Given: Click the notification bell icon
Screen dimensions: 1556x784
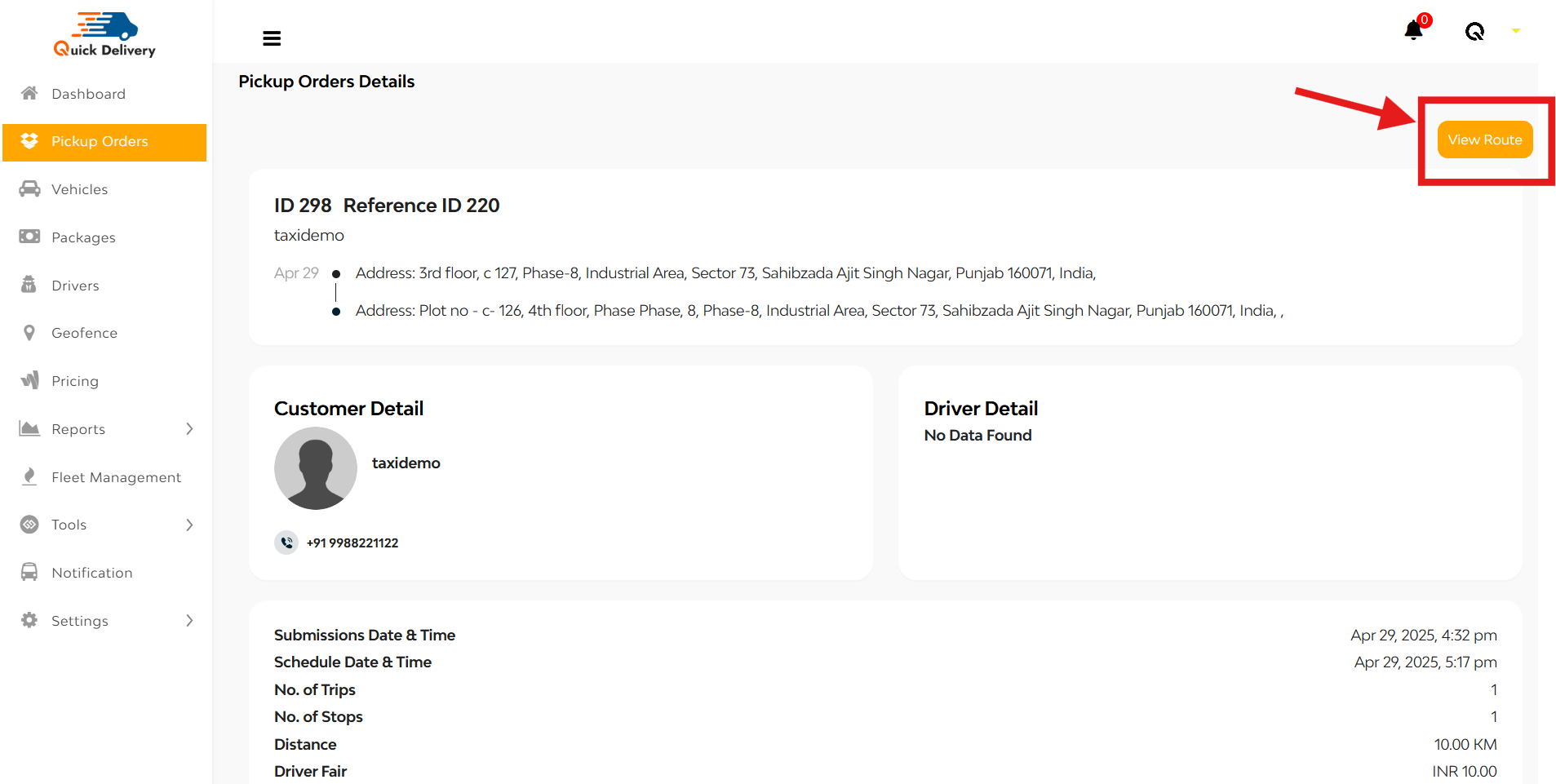Looking at the screenshot, I should pyautogui.click(x=1413, y=31).
